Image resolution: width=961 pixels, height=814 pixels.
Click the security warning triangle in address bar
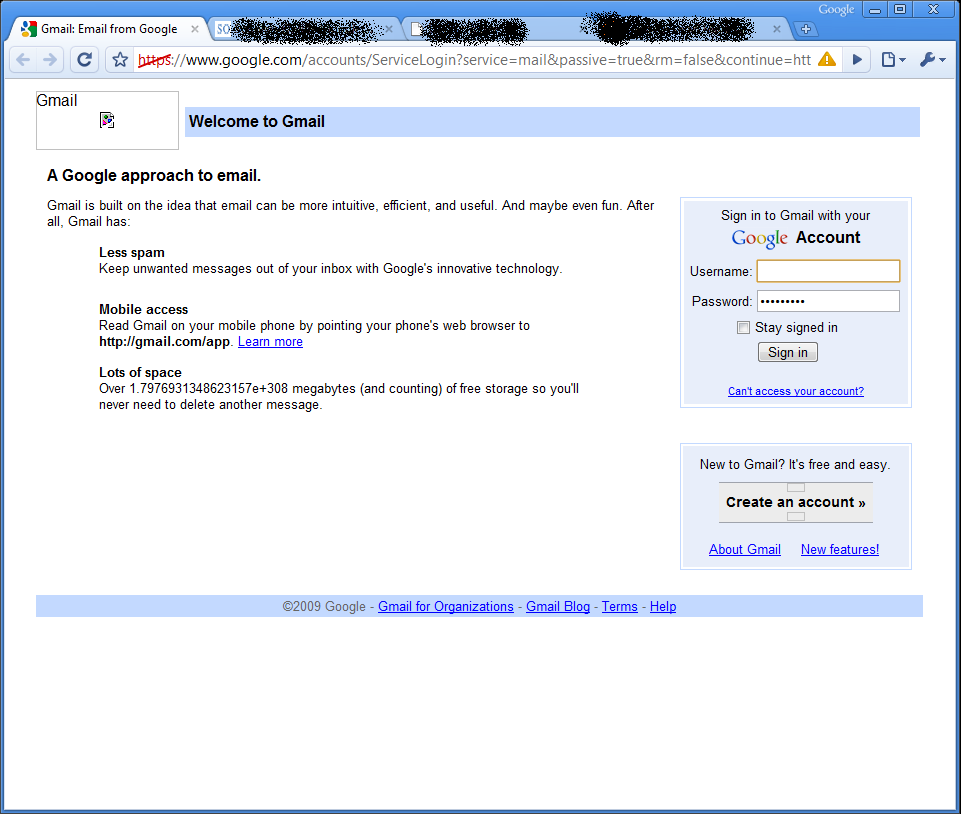pos(827,59)
